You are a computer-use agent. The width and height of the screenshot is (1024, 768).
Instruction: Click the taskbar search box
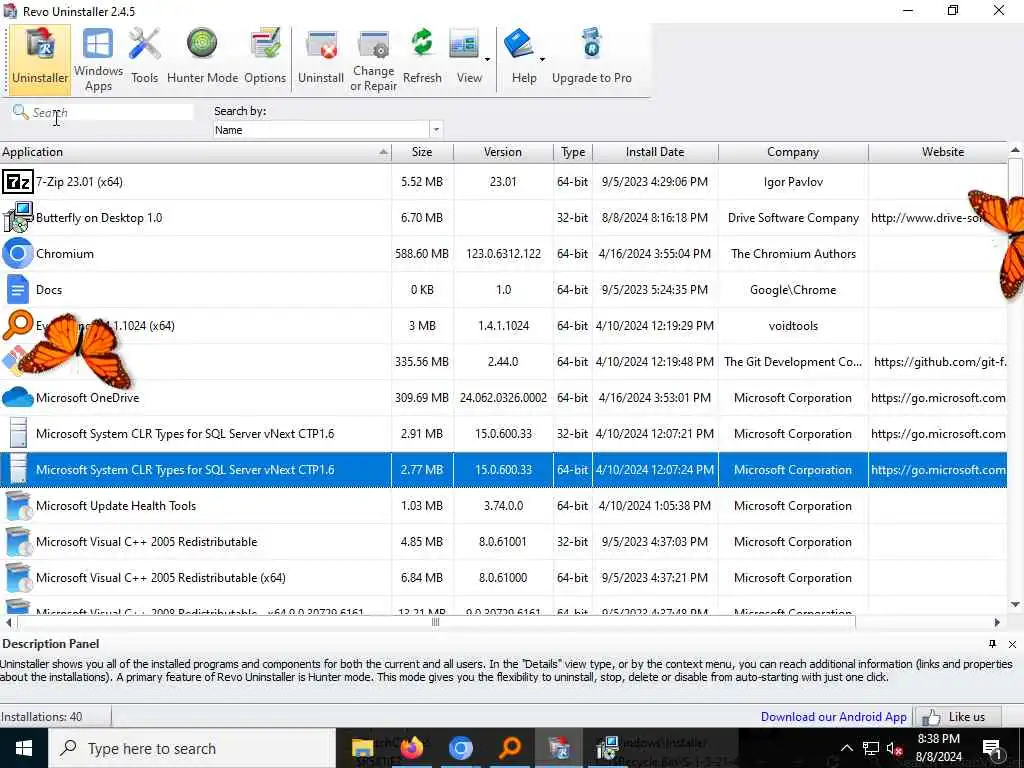191,748
